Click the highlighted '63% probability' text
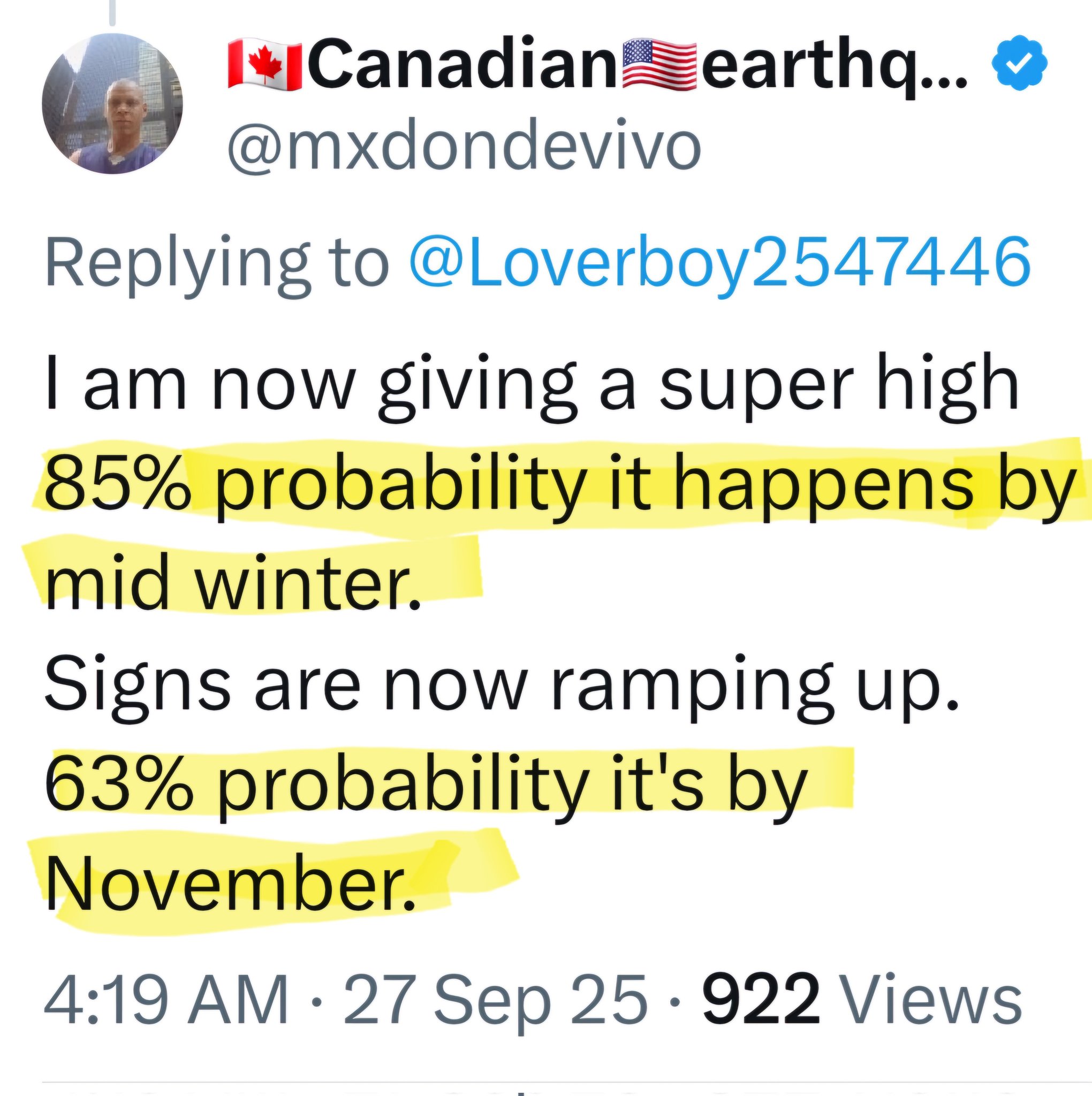This screenshot has height=1096, width=1092. 315,786
